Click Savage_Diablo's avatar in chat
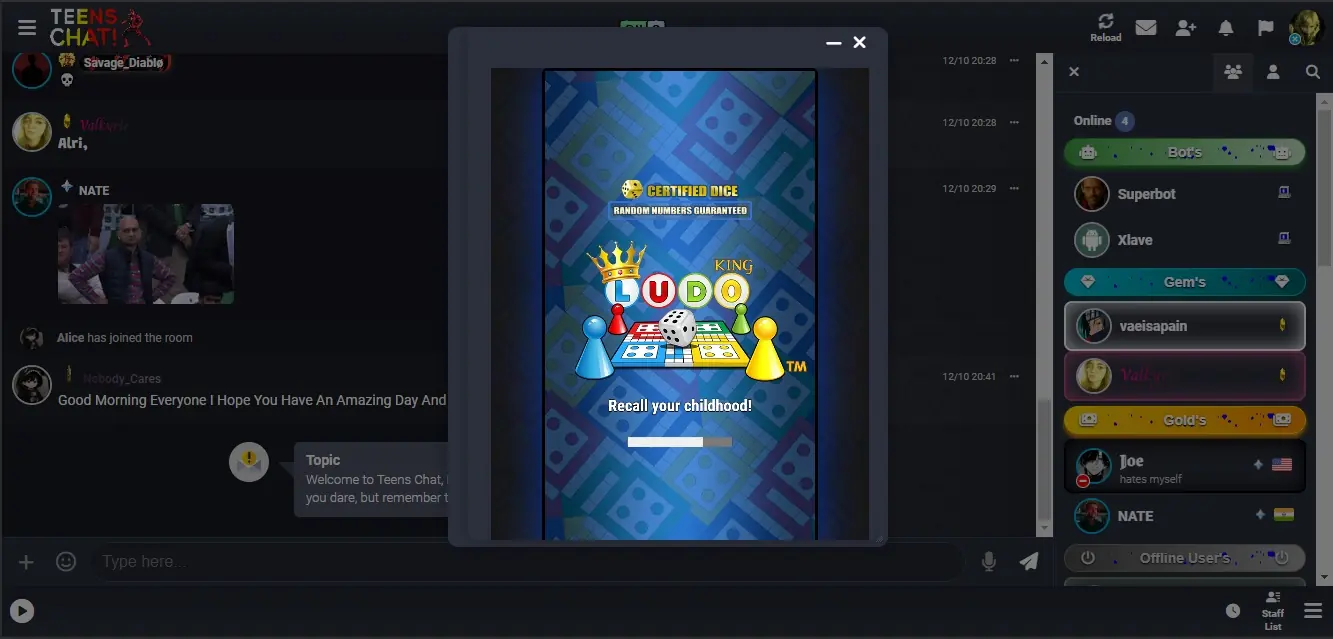Screen dimensions: 1333x639 click(x=32, y=70)
